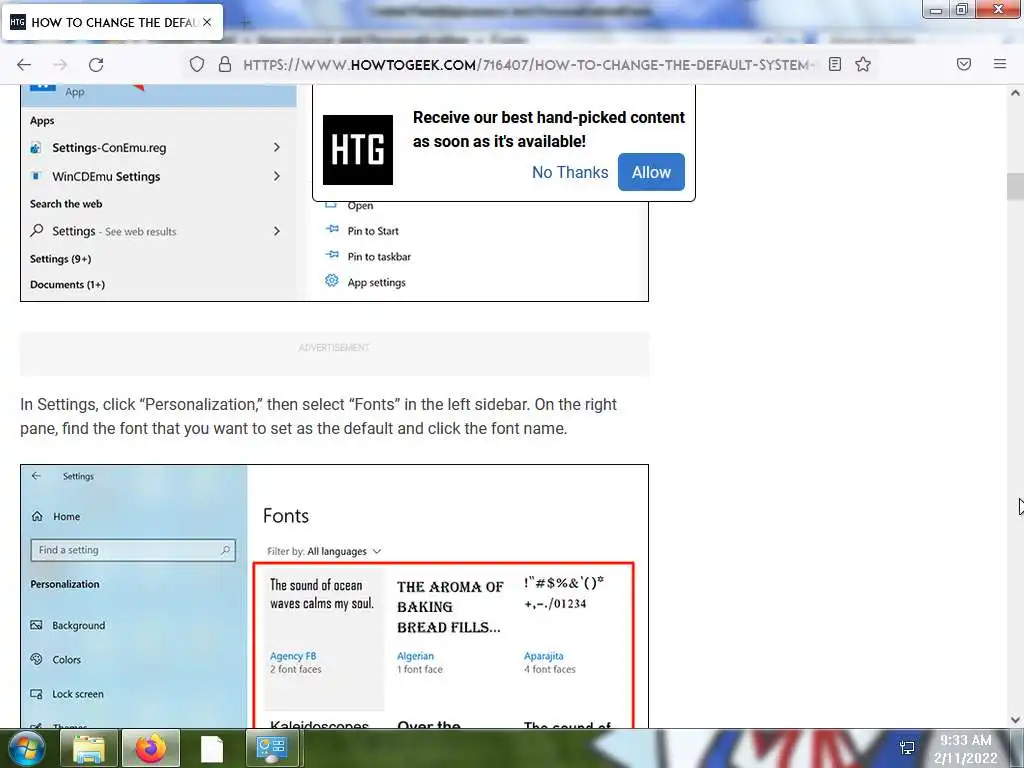Image resolution: width=1024 pixels, height=768 pixels.
Task: Click Settings (9+) in the search image
Action: pos(61,259)
